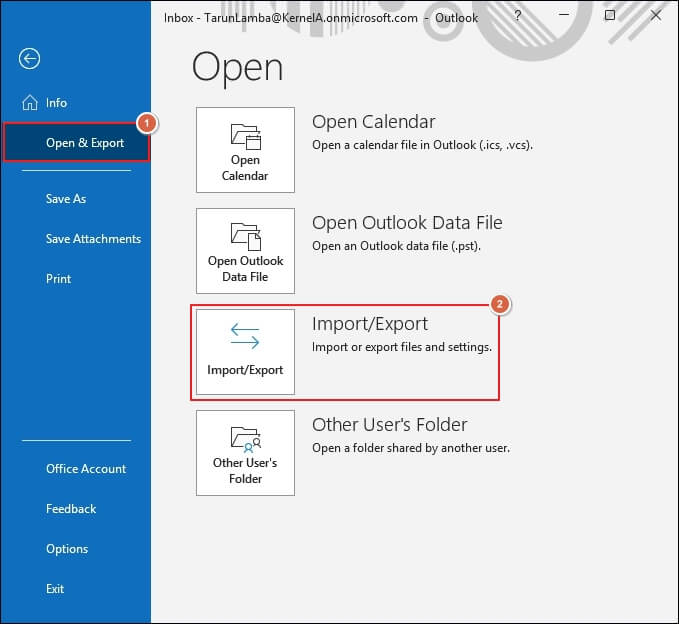Maximize the Outlook window
Image resolution: width=679 pixels, height=624 pixels.
pyautogui.click(x=610, y=15)
